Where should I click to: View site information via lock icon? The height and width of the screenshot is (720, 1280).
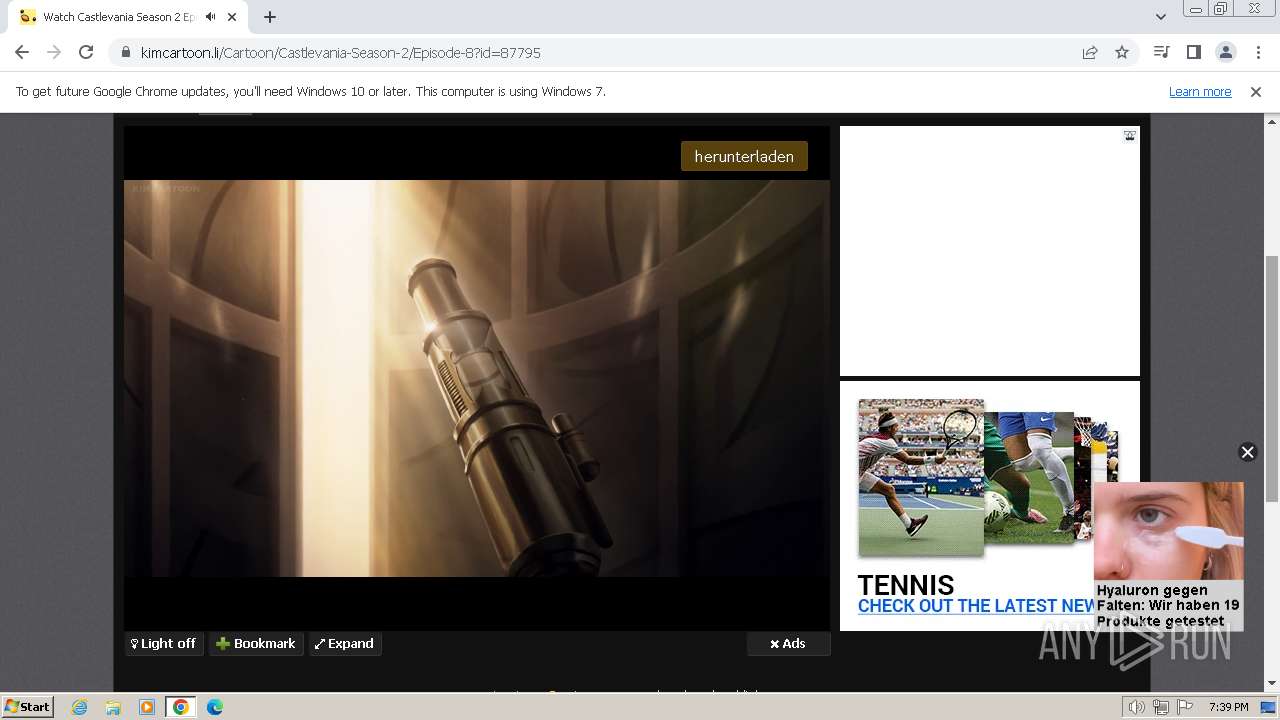tap(126, 52)
